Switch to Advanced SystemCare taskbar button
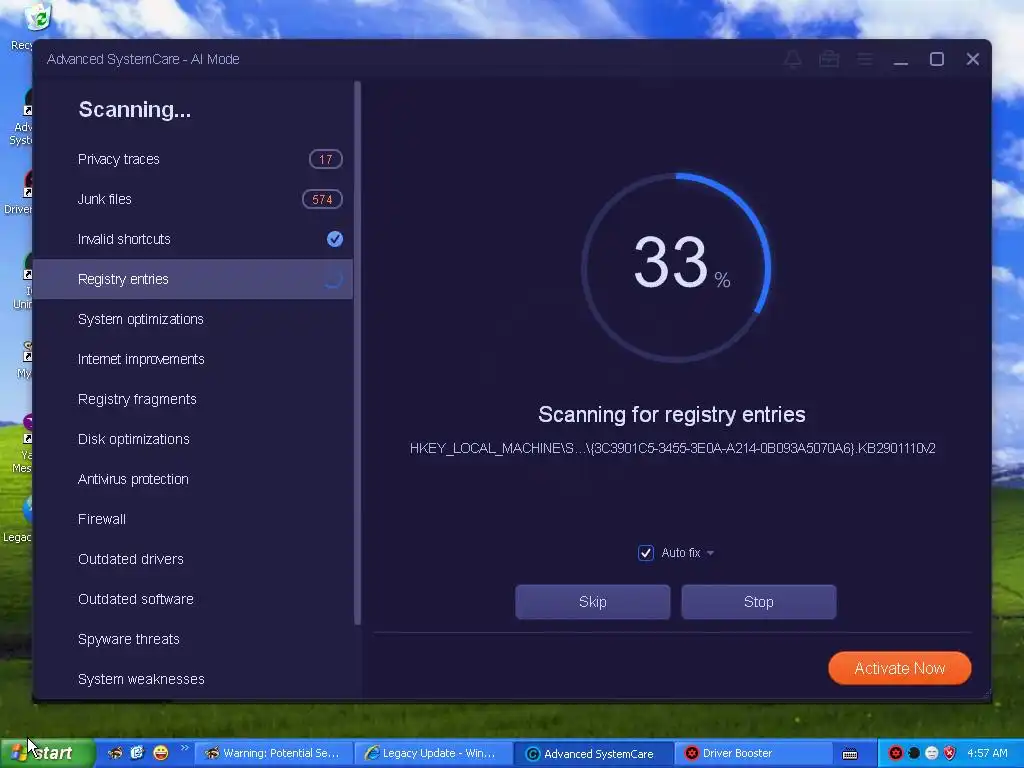 tap(592, 754)
